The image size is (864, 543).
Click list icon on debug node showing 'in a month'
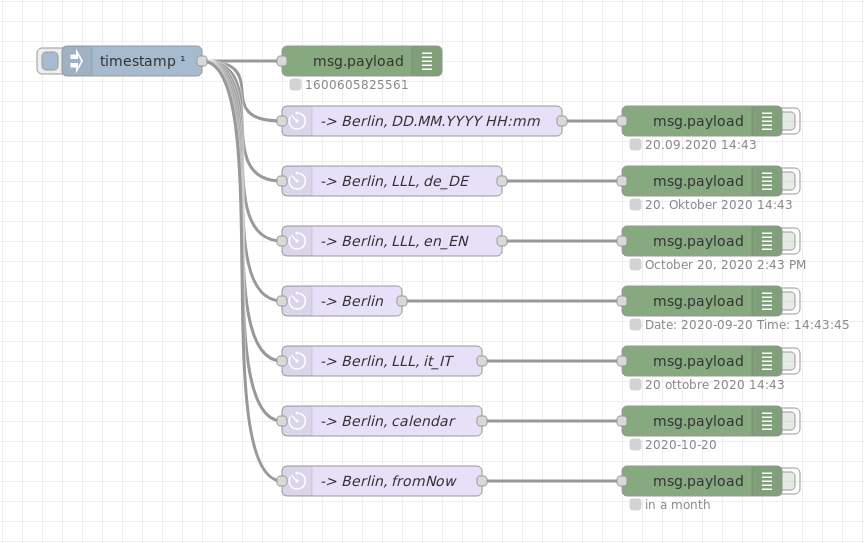pyautogui.click(x=767, y=481)
